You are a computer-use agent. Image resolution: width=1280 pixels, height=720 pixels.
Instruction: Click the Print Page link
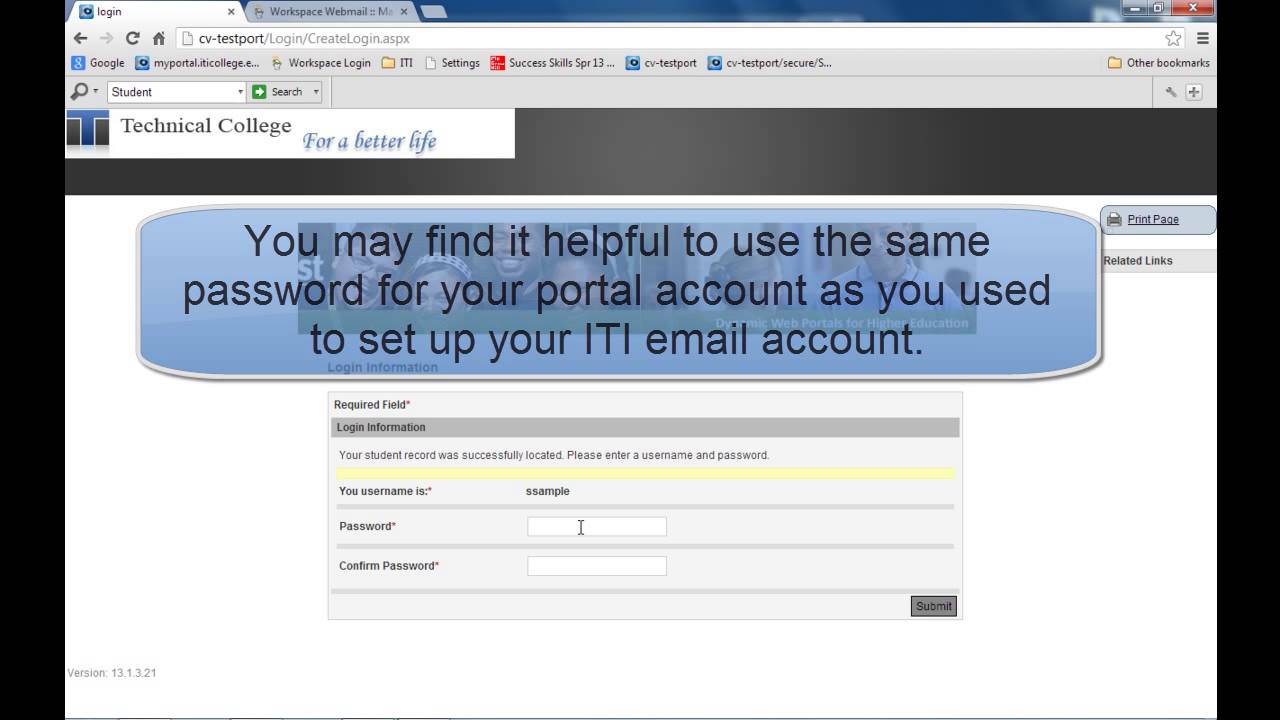coord(1153,219)
